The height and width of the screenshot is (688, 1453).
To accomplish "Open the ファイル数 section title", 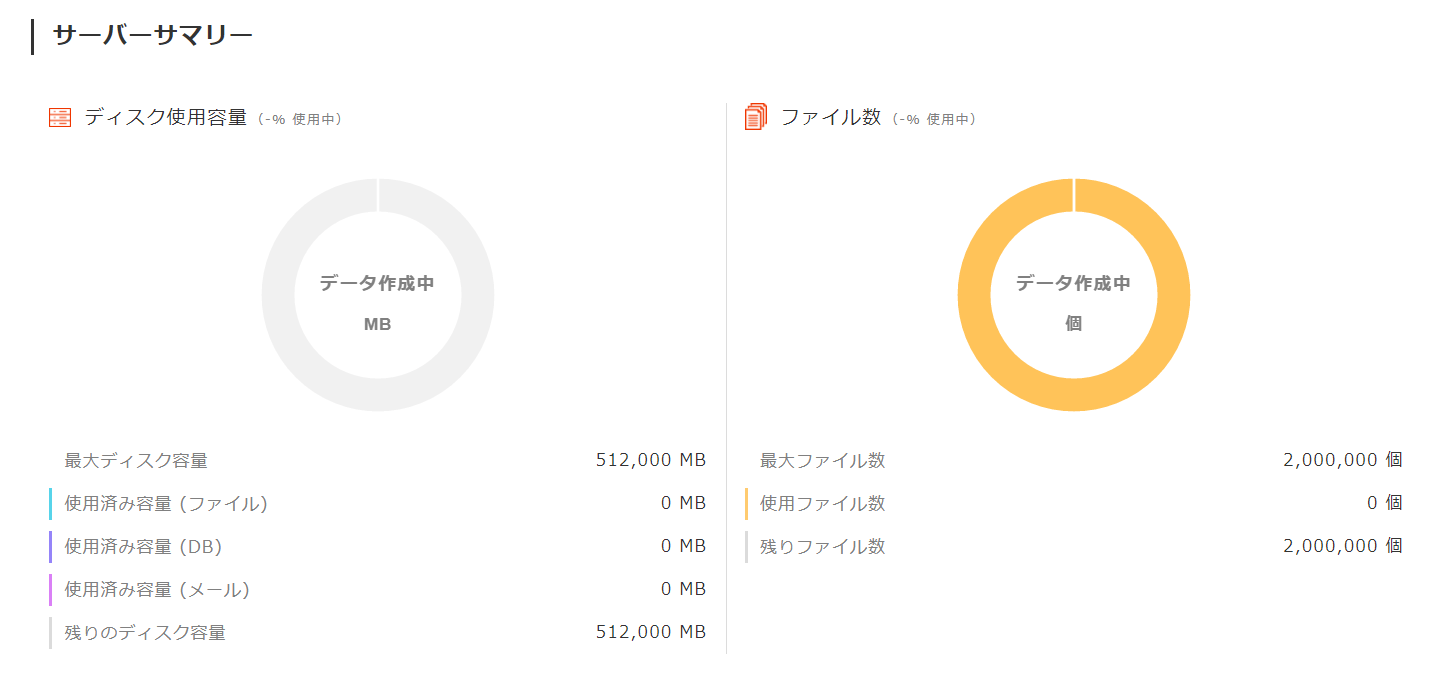I will pos(831,116).
